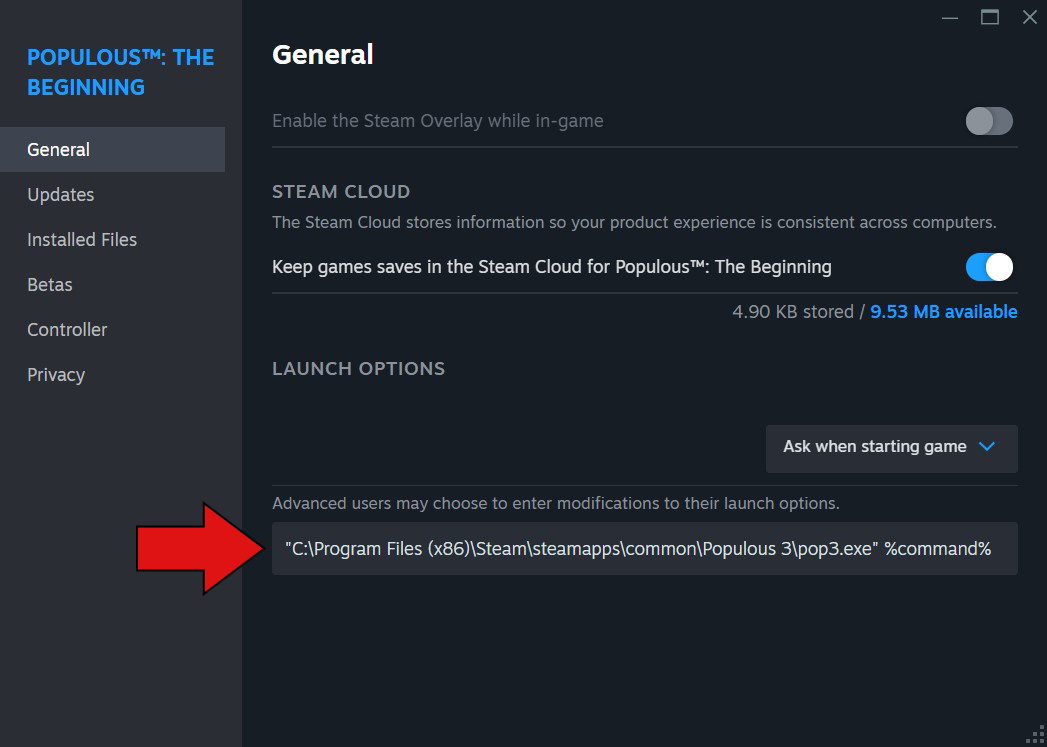
Task: Minimize the properties window
Action: point(950,18)
